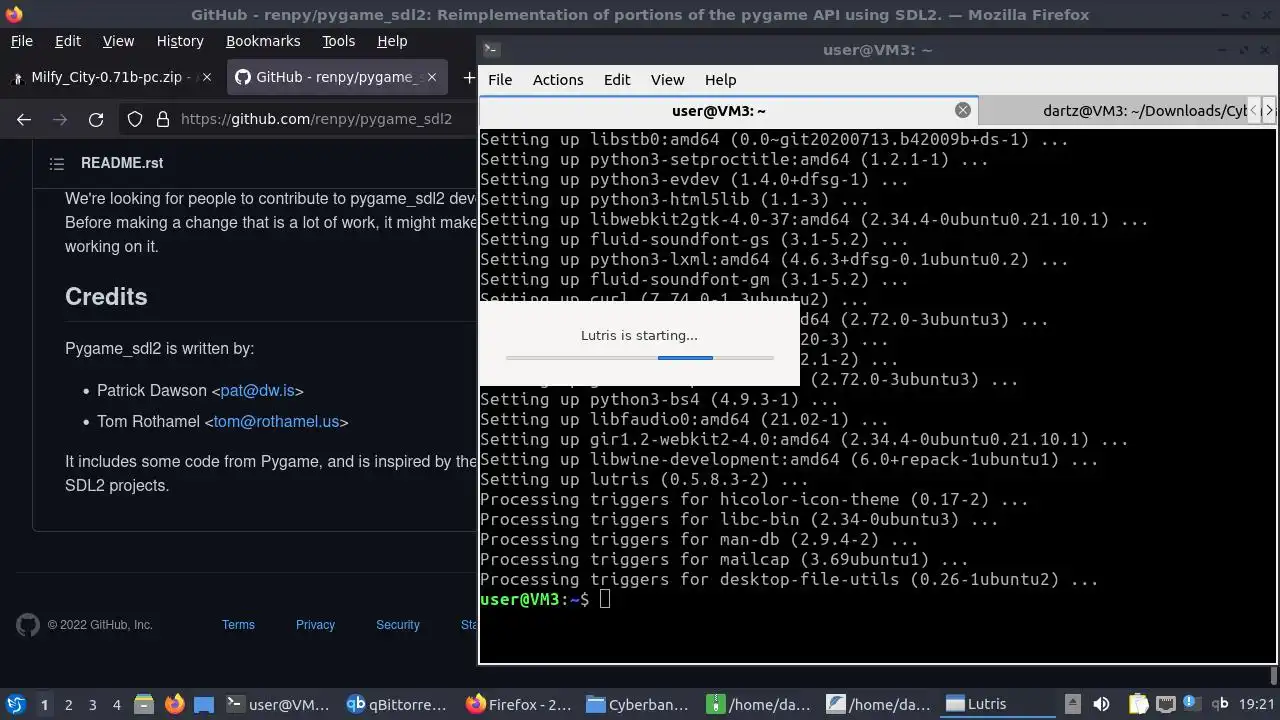Open the Terms footer link
The image size is (1280, 720).
238,625
